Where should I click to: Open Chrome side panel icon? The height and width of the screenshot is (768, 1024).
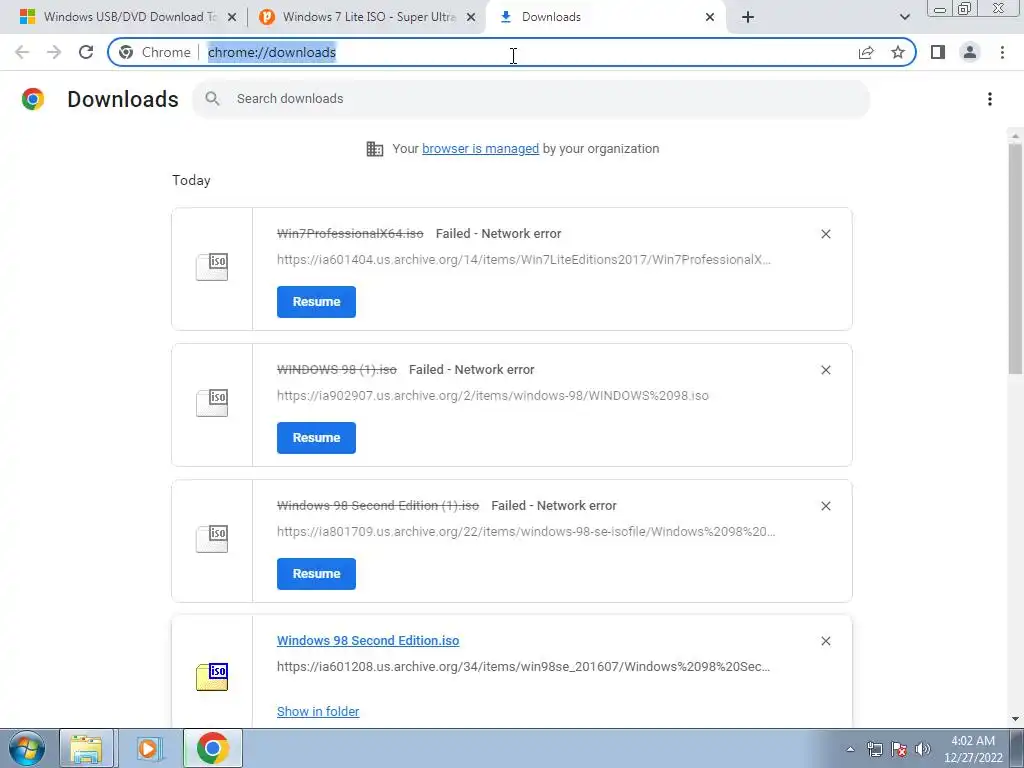coord(938,52)
